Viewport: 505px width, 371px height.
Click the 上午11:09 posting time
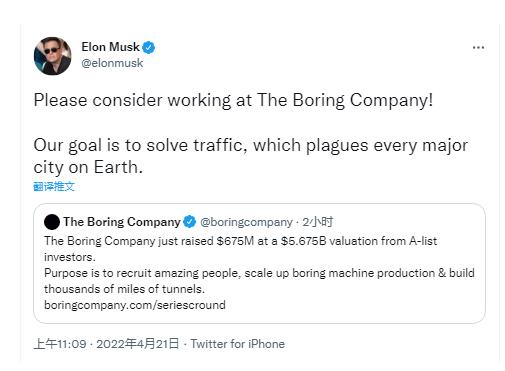60,344
